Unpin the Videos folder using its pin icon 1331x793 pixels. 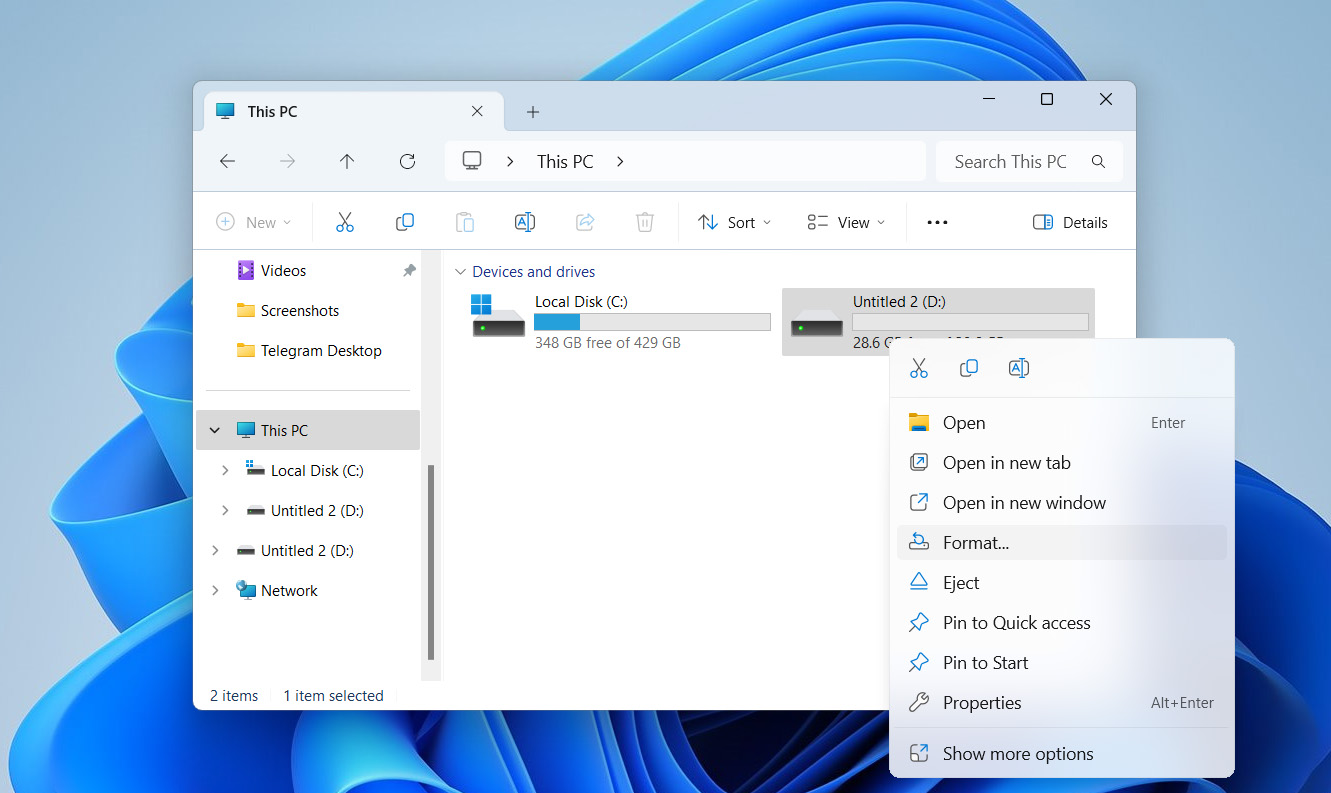pos(409,271)
